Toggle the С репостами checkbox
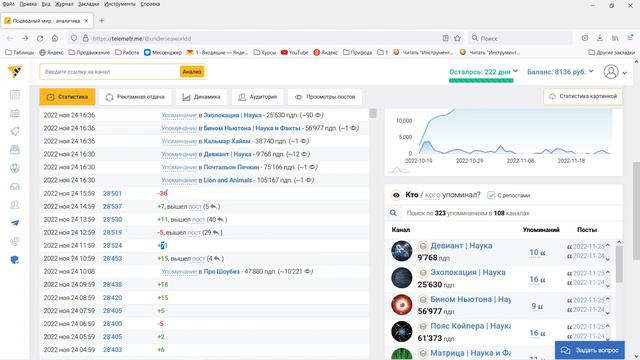 coord(491,195)
